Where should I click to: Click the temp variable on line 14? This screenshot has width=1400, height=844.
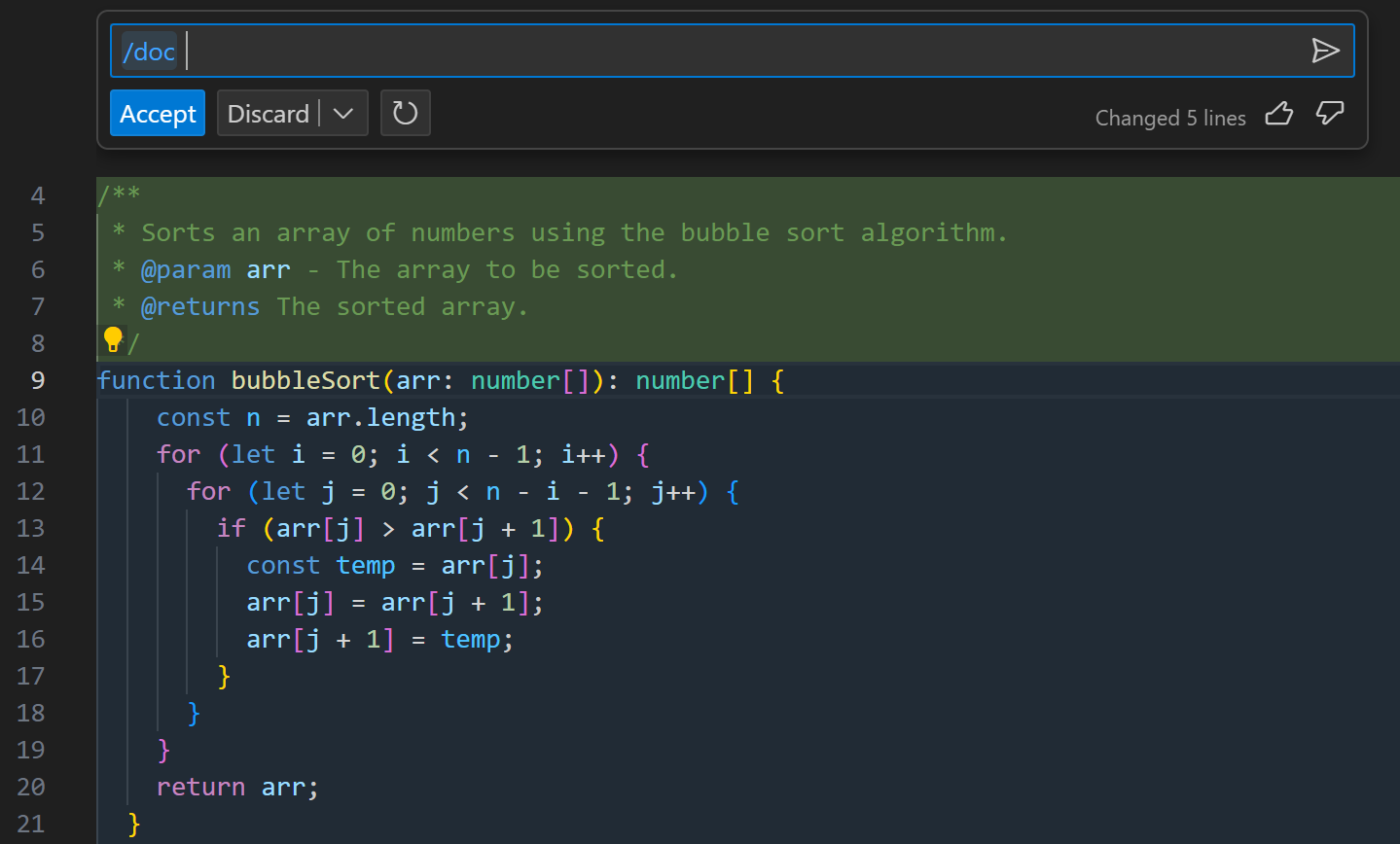tap(366, 564)
